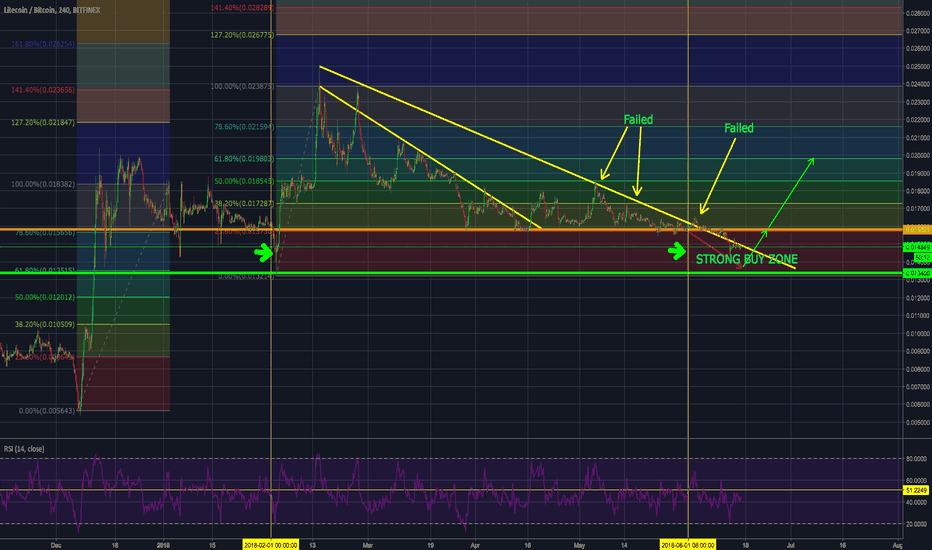This screenshot has width=932, height=550.
Task: Click the 0.014849 green price tag
Action: [917, 247]
